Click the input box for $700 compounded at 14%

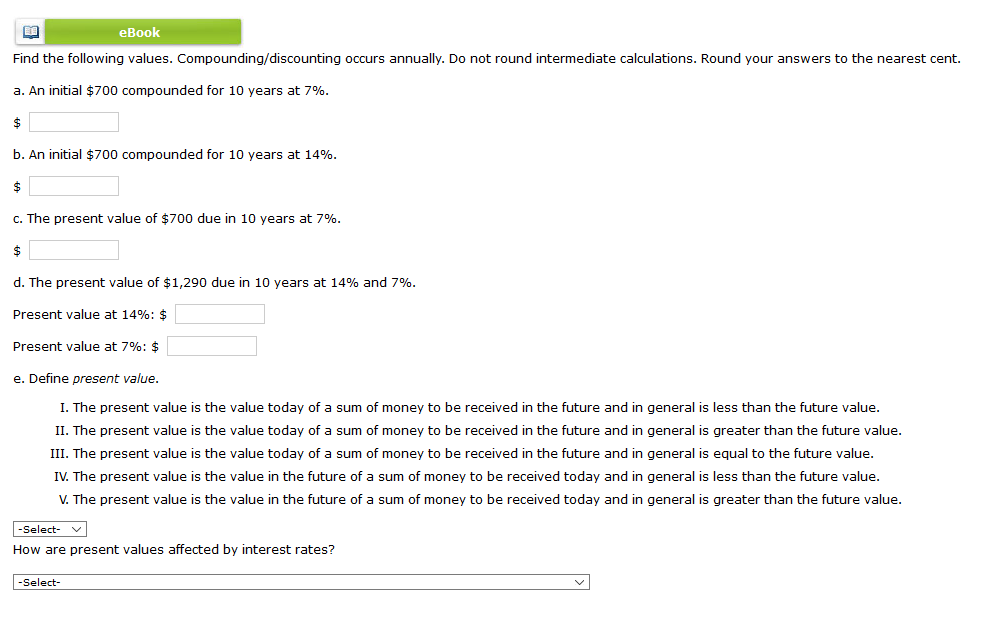coord(73,185)
